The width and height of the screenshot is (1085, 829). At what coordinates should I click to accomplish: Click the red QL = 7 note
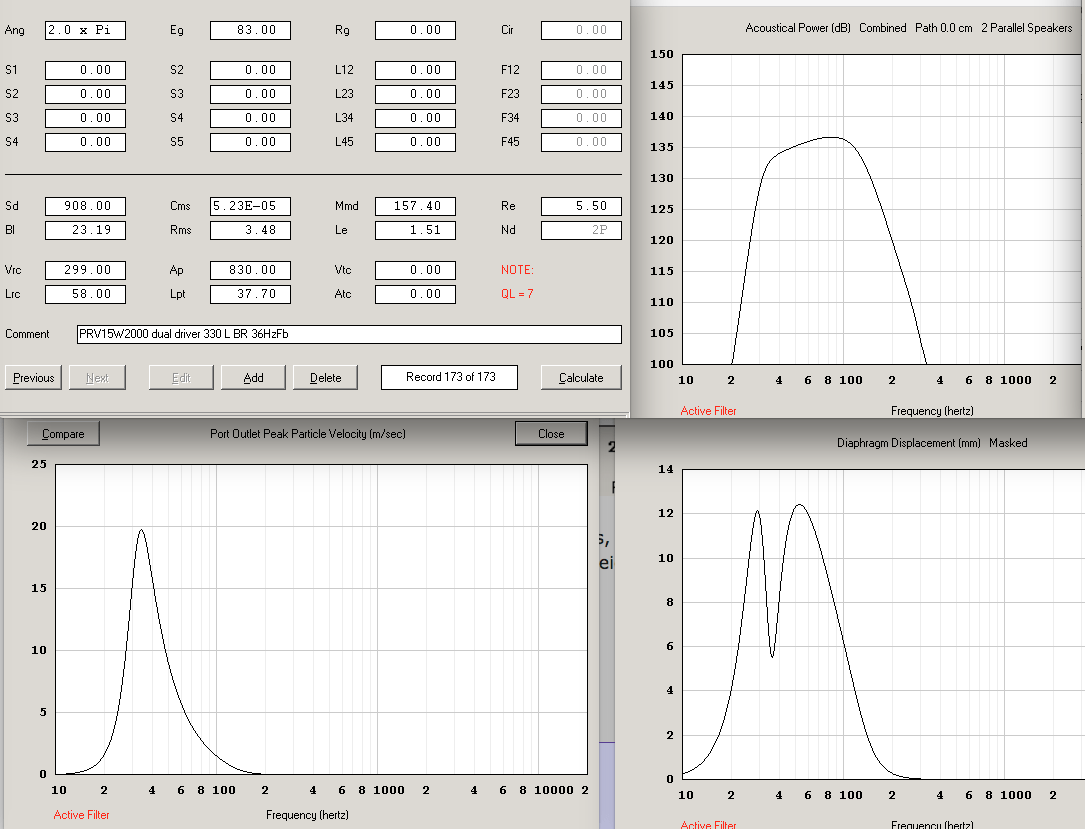click(517, 294)
